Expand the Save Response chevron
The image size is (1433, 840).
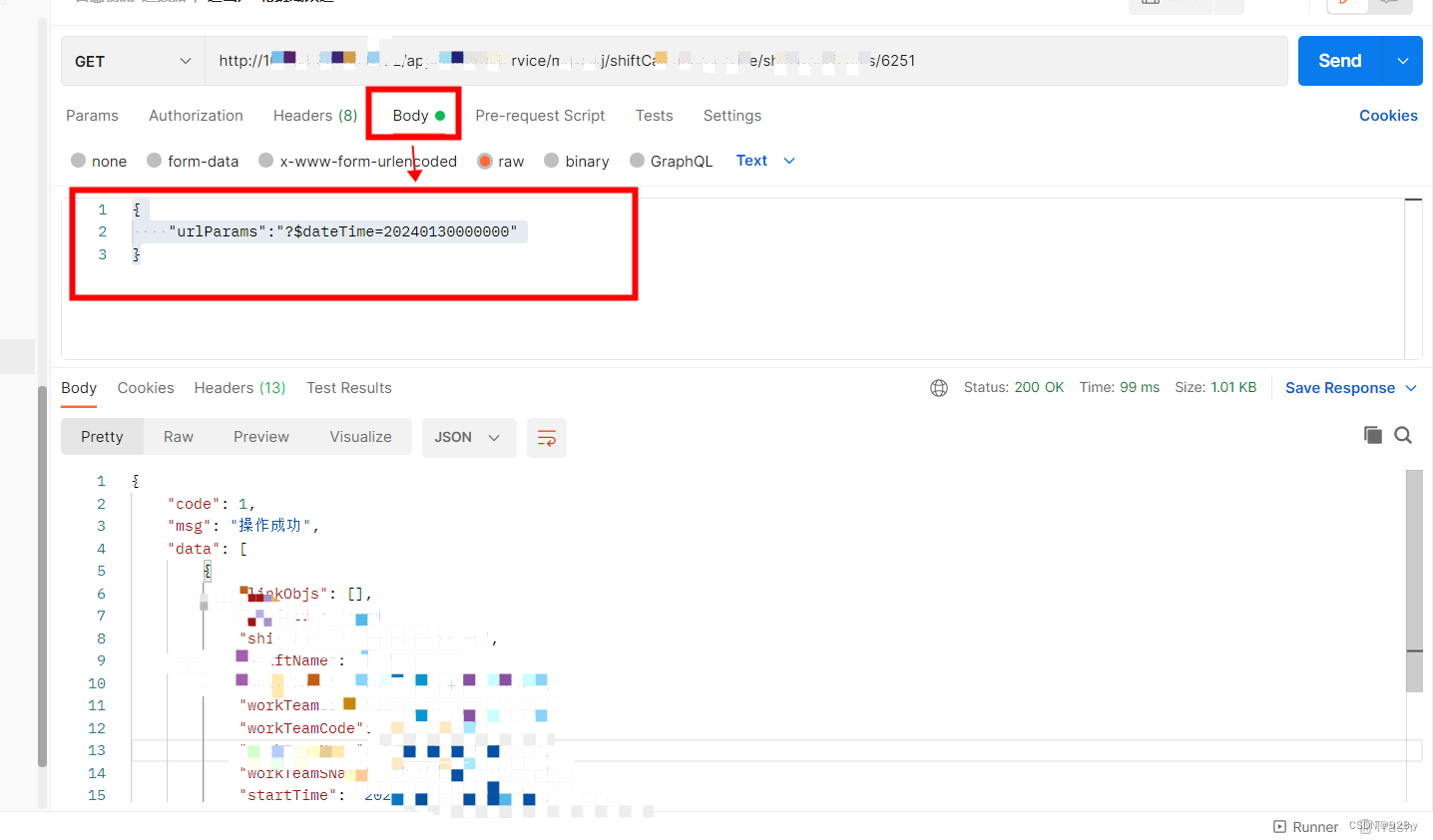click(1411, 388)
